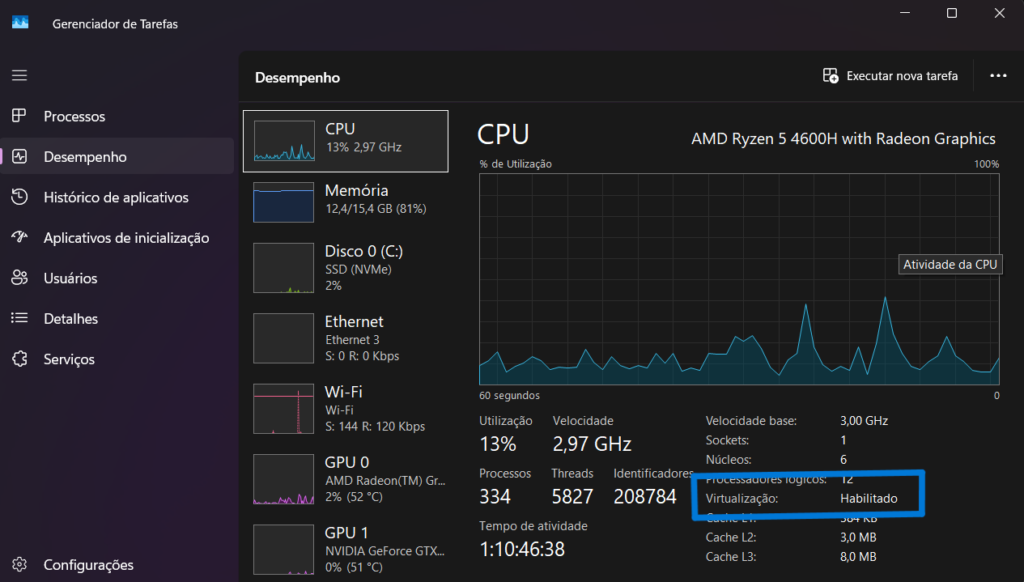Screen dimensions: 1024x582
Task: Open the Processos page icon
Action: (x=19, y=117)
